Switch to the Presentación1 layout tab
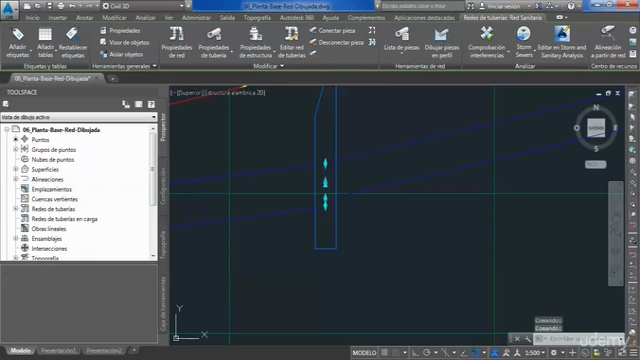Screen dimensions: 640x360 58,351
